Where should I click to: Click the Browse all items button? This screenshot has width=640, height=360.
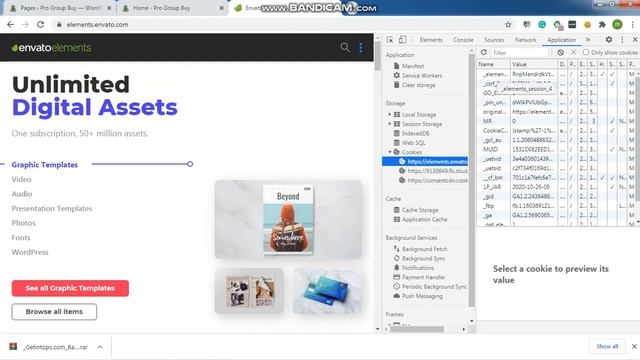click(x=54, y=312)
